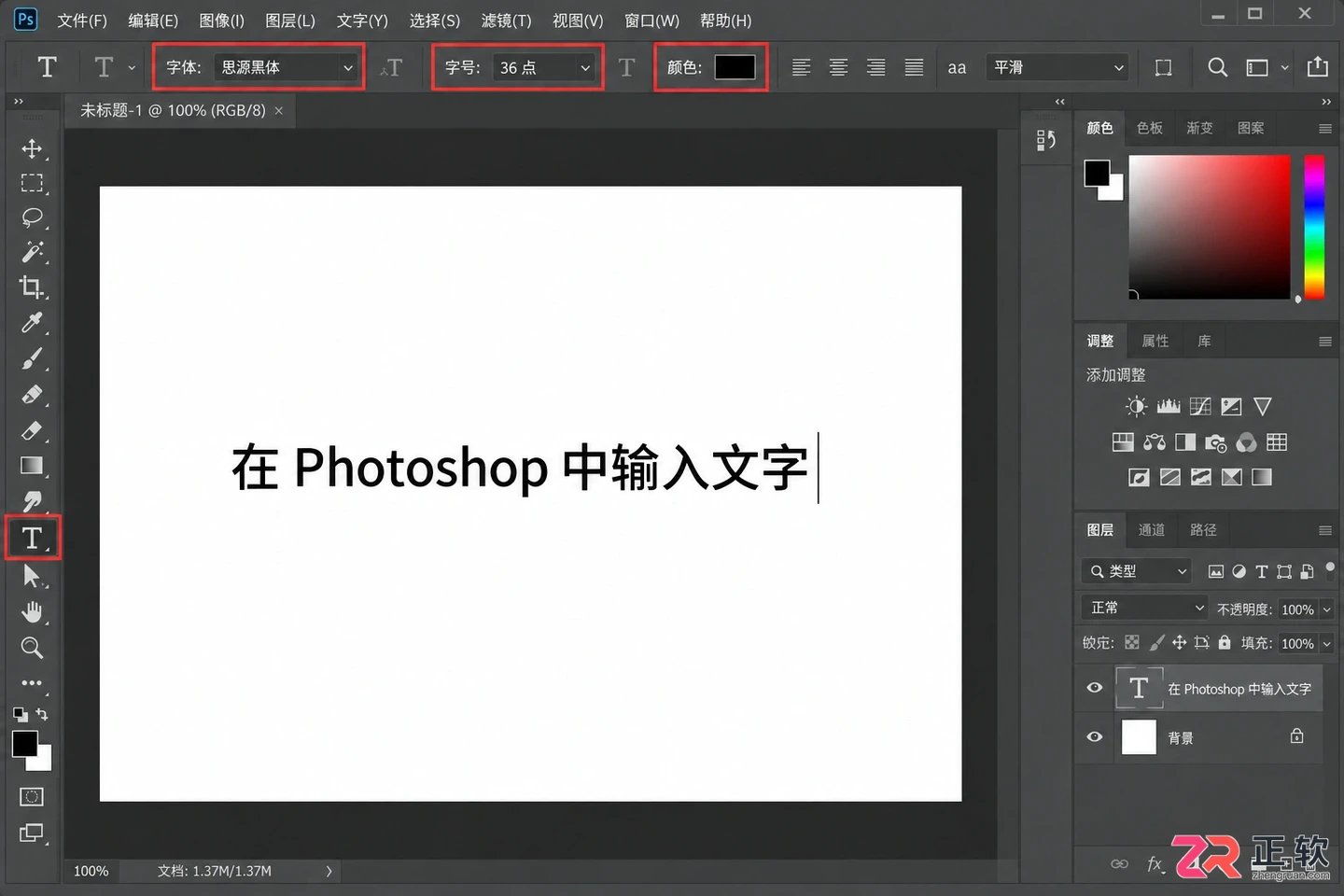Select the Eyedropper tool
The image size is (1344, 896).
coord(32,323)
